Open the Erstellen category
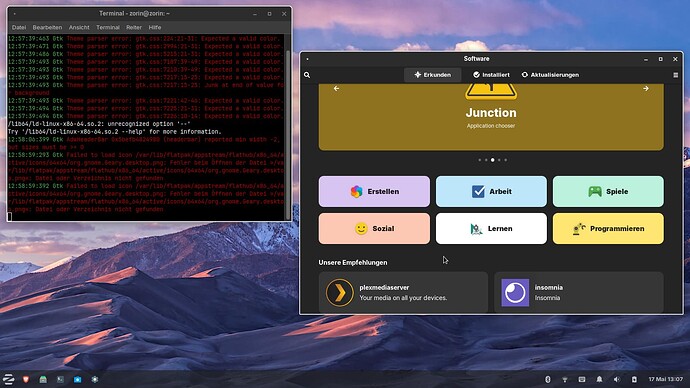Viewport: 690px width, 388px height. coord(374,191)
